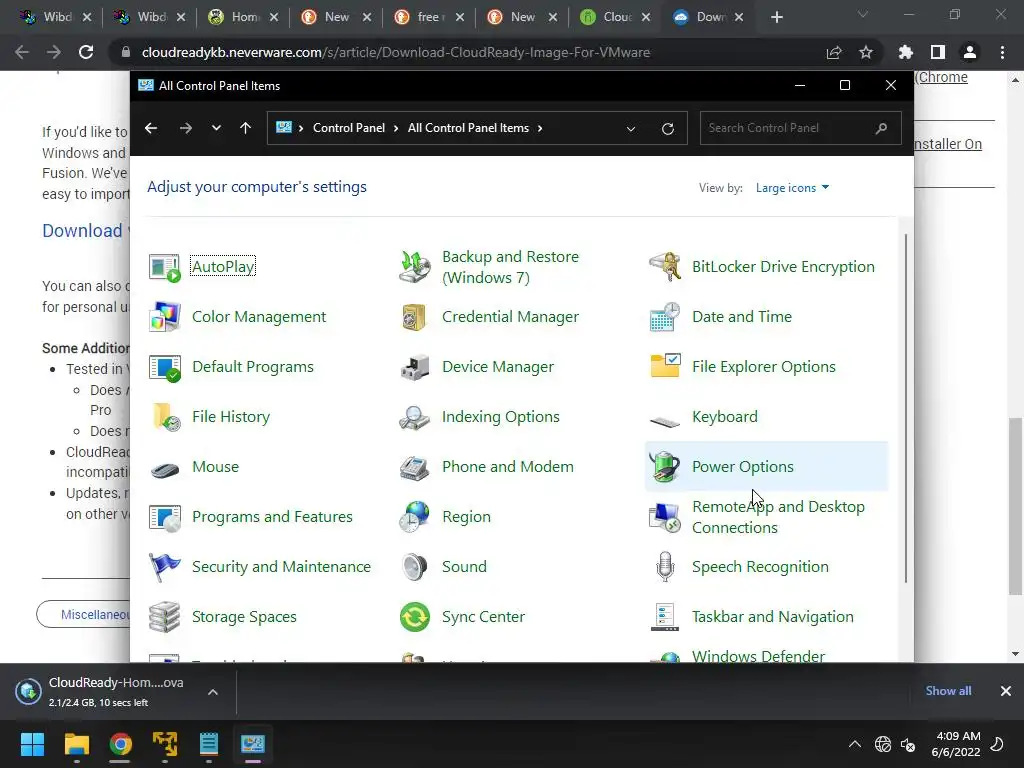
Task: Open the Programs and Features icon
Action: [165, 517]
